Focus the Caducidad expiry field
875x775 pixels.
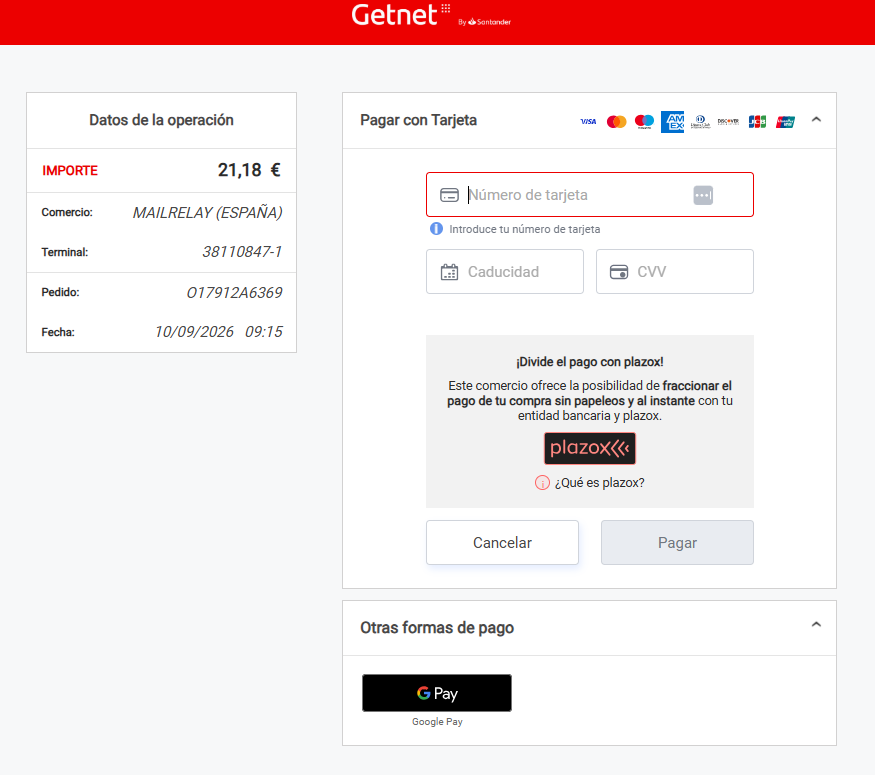505,272
